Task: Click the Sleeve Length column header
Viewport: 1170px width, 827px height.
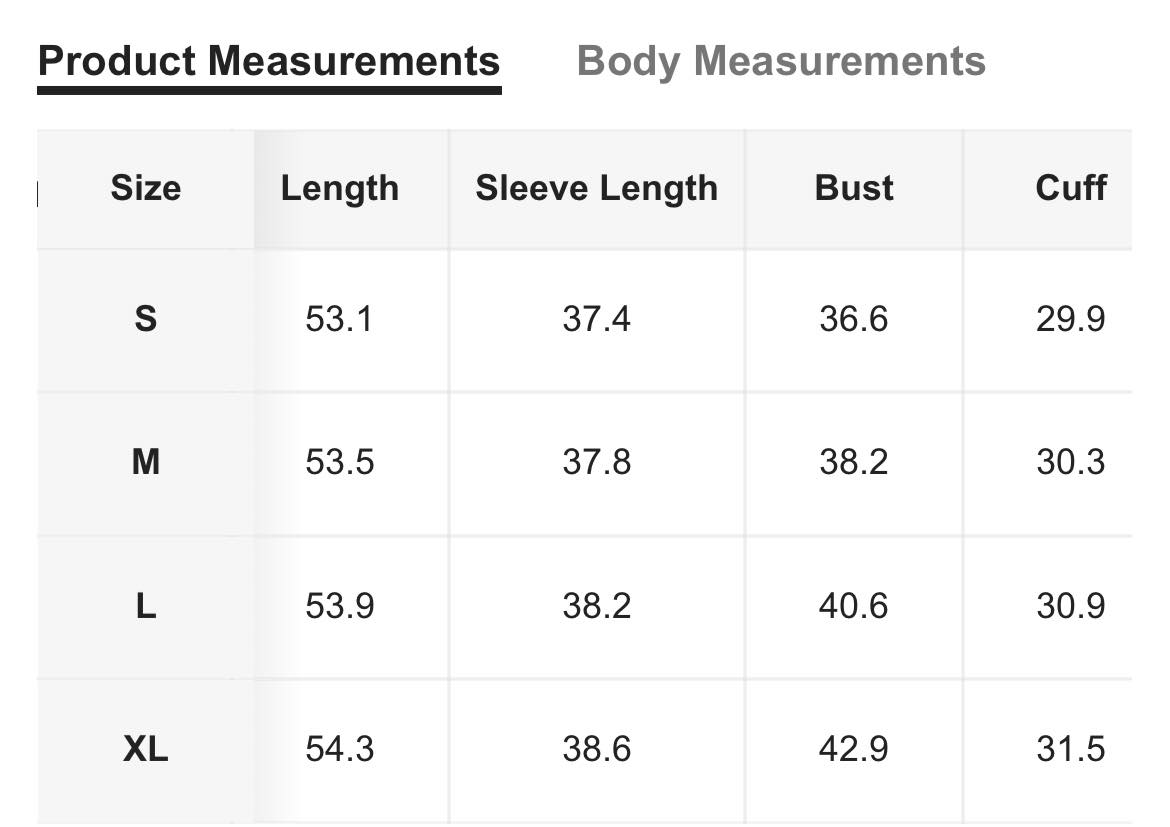Action: 597,188
